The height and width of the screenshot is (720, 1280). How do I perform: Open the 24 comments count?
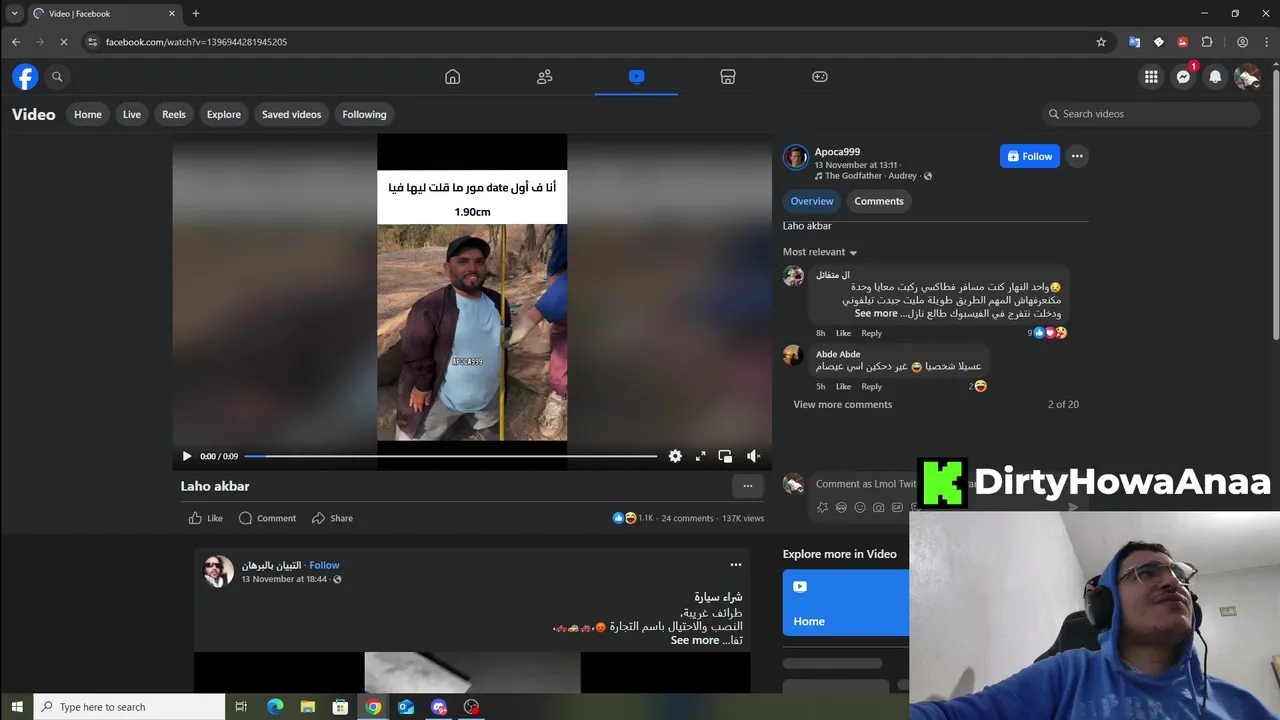687,518
